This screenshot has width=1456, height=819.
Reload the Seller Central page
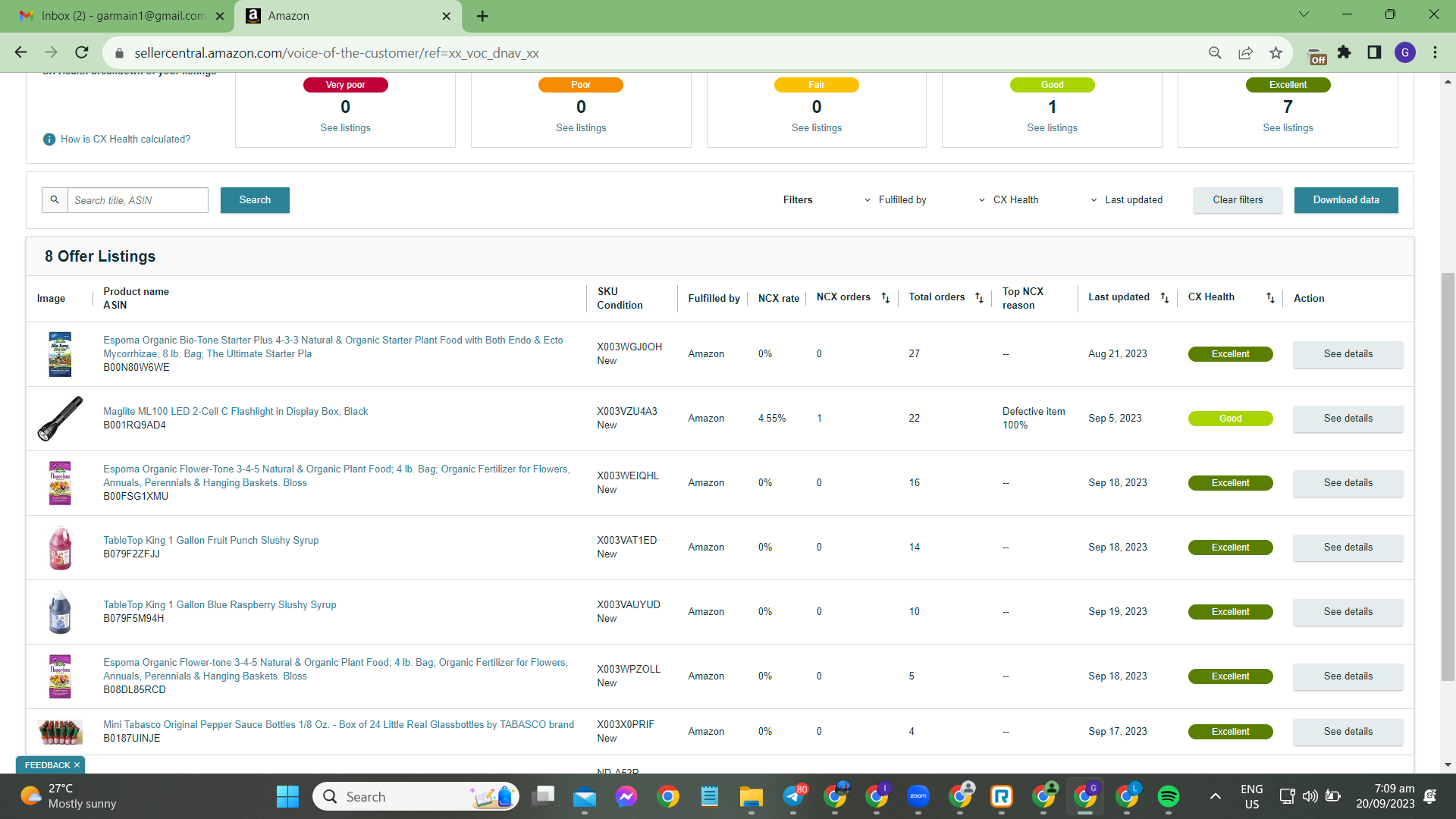click(82, 52)
